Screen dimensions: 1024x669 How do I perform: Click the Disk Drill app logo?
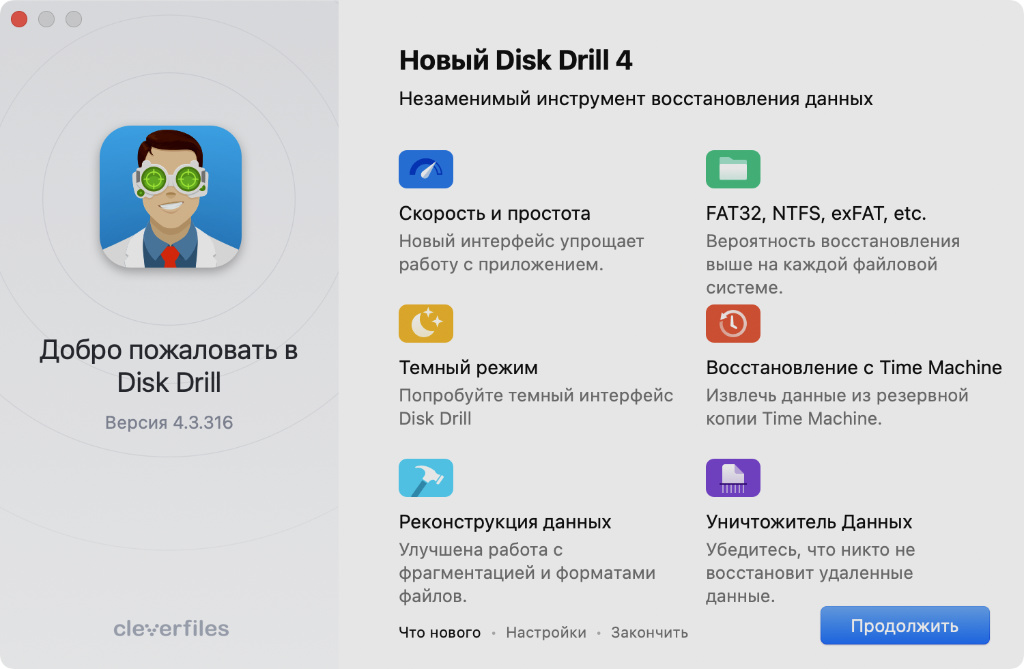[x=170, y=197]
